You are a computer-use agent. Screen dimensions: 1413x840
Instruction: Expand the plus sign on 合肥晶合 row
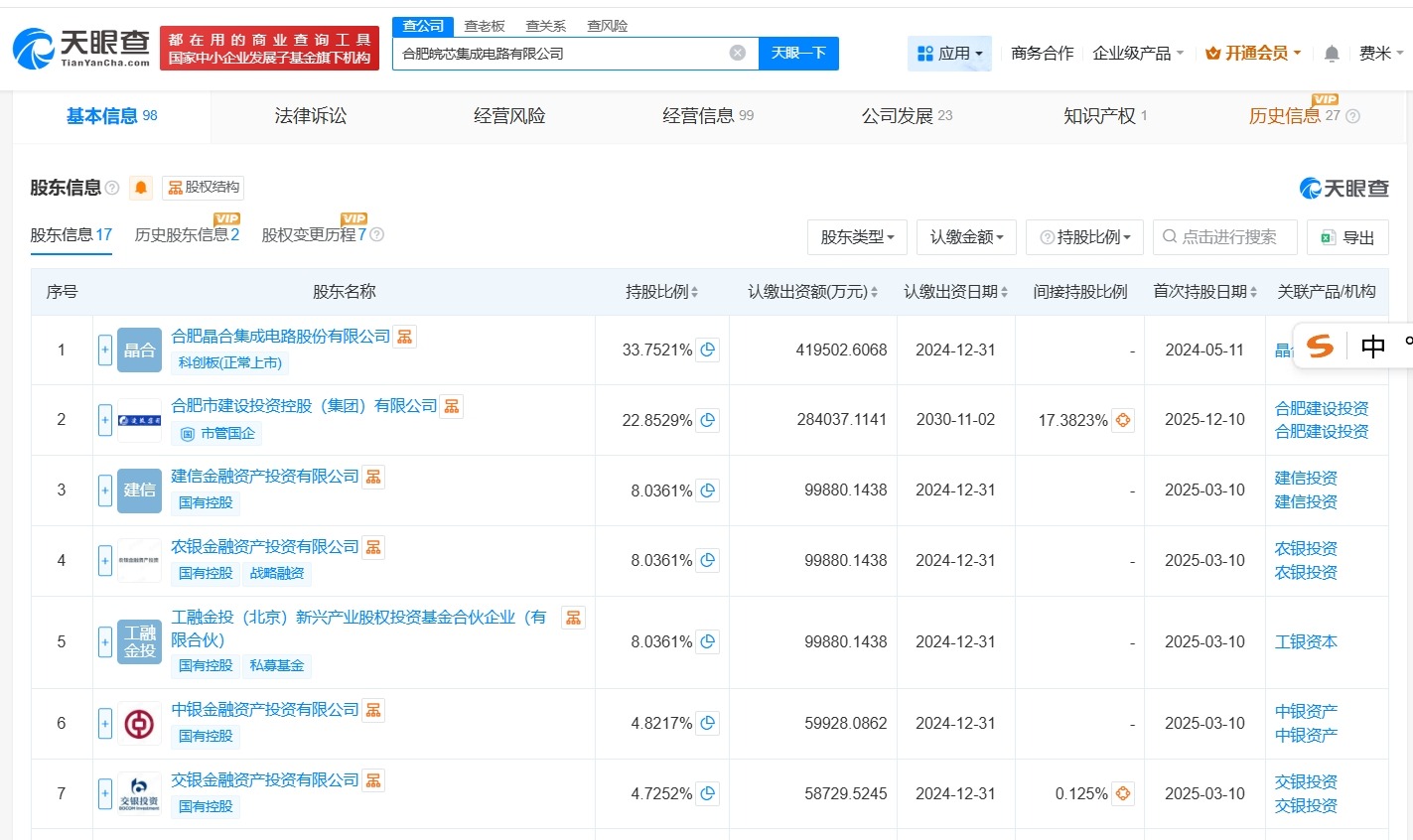tap(104, 350)
